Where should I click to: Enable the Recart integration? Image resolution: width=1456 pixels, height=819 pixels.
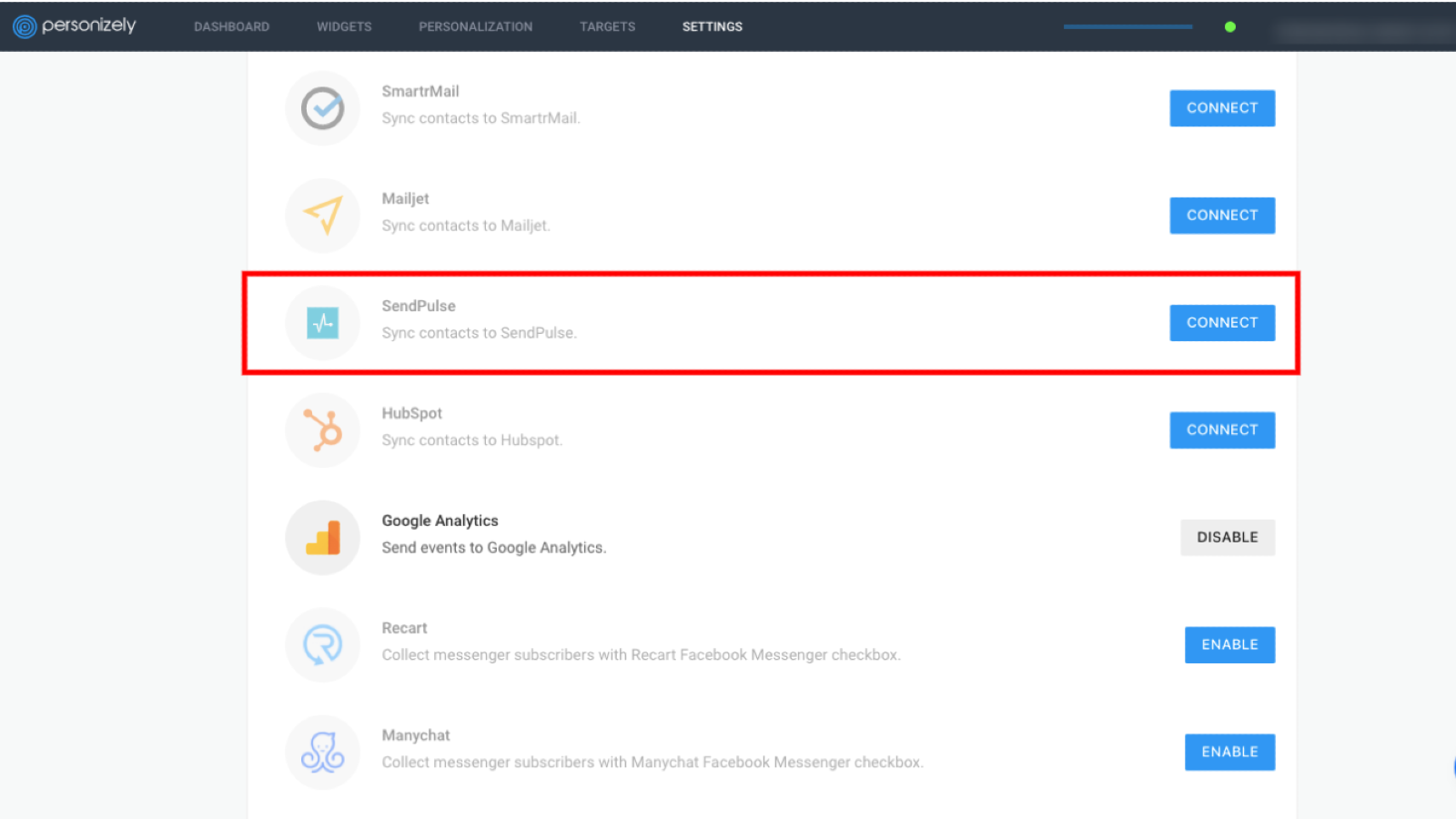[x=1228, y=645]
